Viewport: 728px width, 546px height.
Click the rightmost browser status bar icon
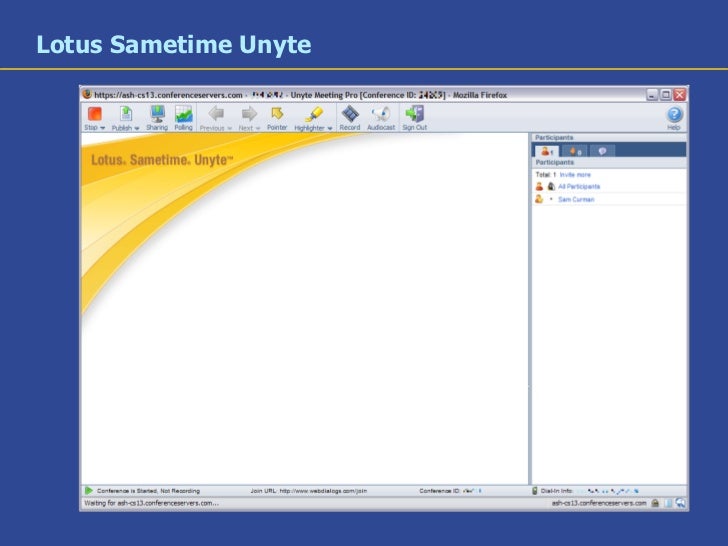click(x=680, y=503)
